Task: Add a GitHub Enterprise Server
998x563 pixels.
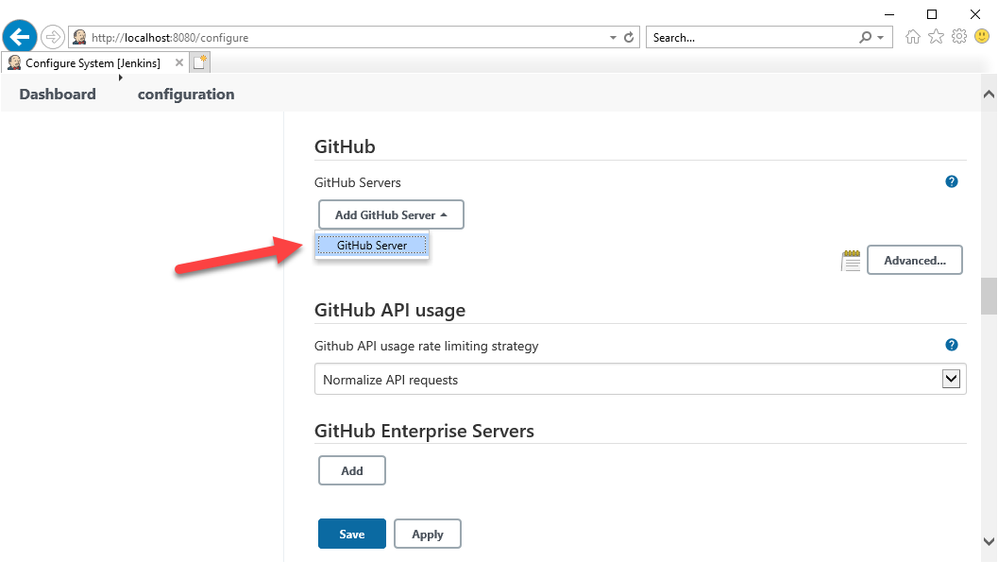Action: [352, 471]
